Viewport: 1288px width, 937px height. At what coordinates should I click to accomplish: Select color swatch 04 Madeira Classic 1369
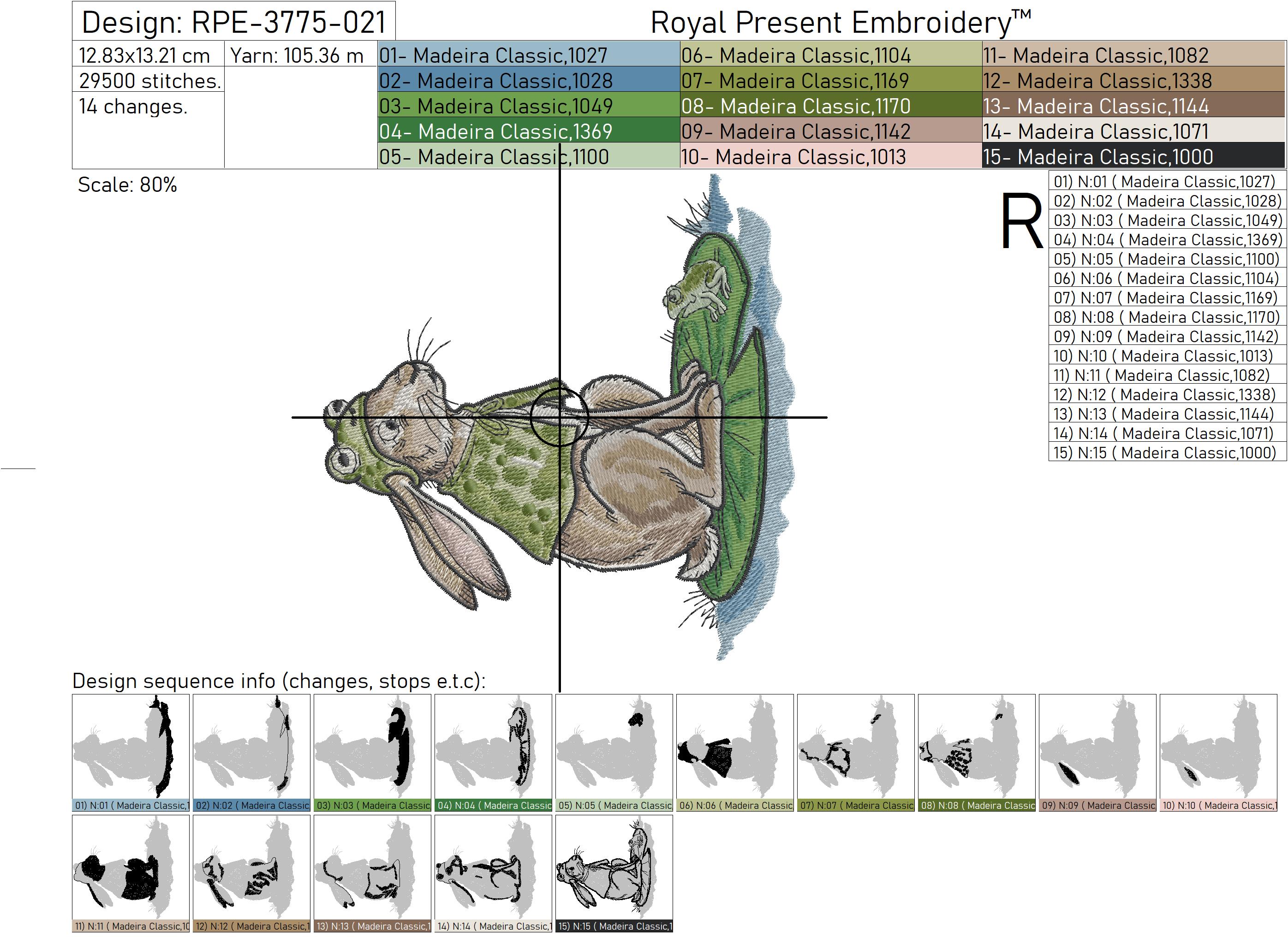pyautogui.click(x=528, y=131)
